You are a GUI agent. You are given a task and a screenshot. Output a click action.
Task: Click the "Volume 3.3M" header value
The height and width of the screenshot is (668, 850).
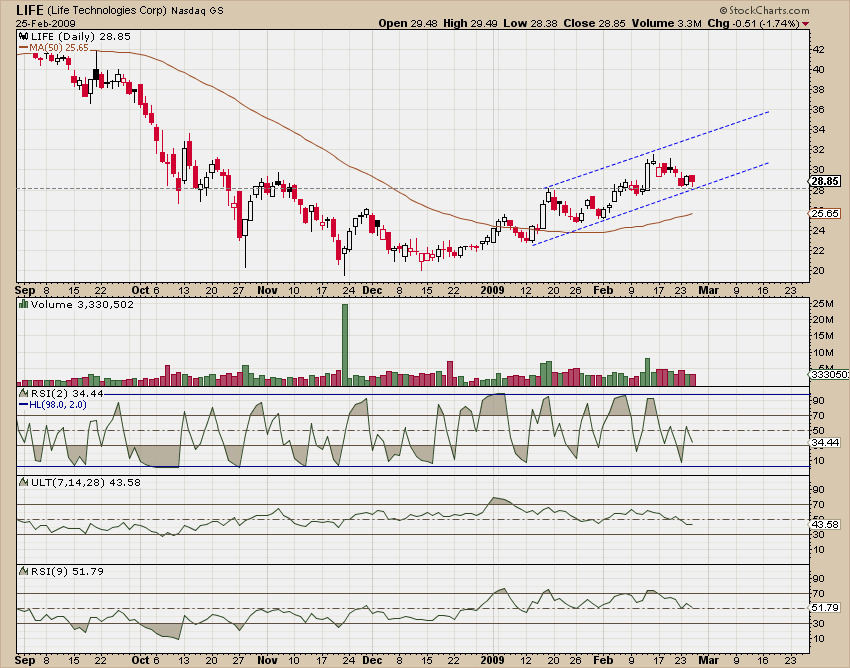(666, 23)
